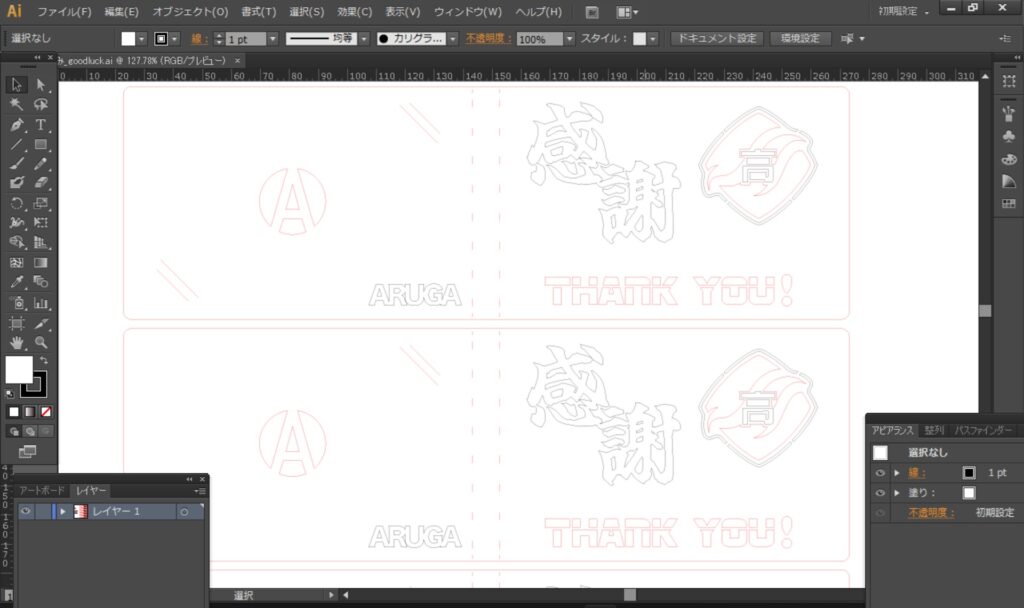This screenshot has height=608, width=1024.
Task: Select the Direct Selection tool
Action: [41, 85]
